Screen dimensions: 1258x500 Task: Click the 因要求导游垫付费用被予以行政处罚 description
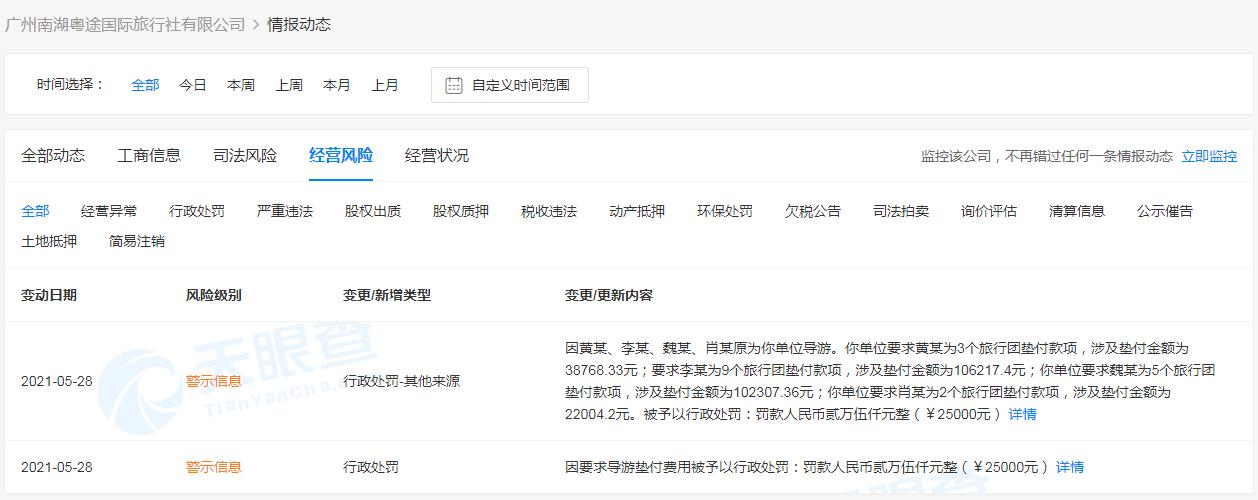click(x=808, y=467)
